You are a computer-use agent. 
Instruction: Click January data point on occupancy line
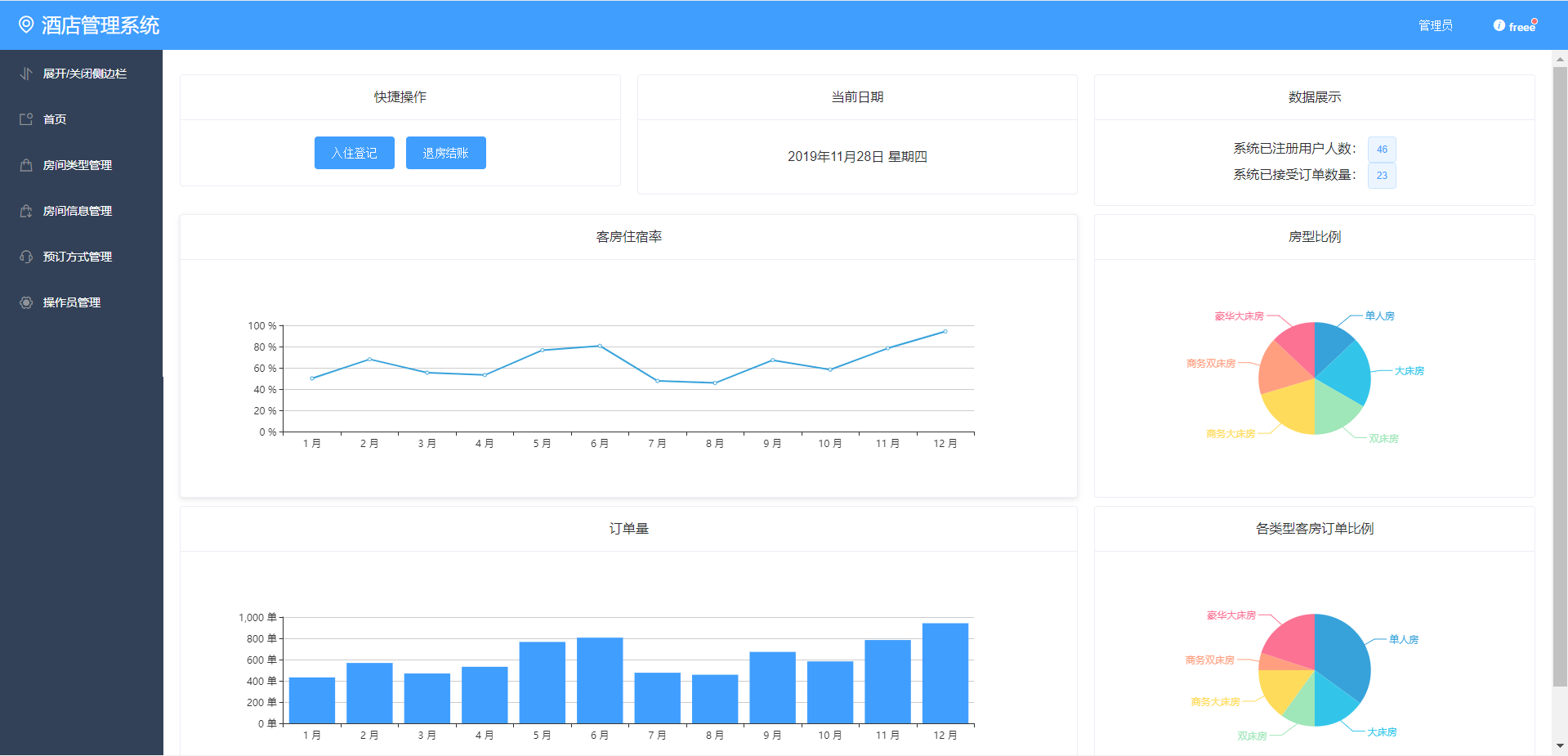[312, 378]
